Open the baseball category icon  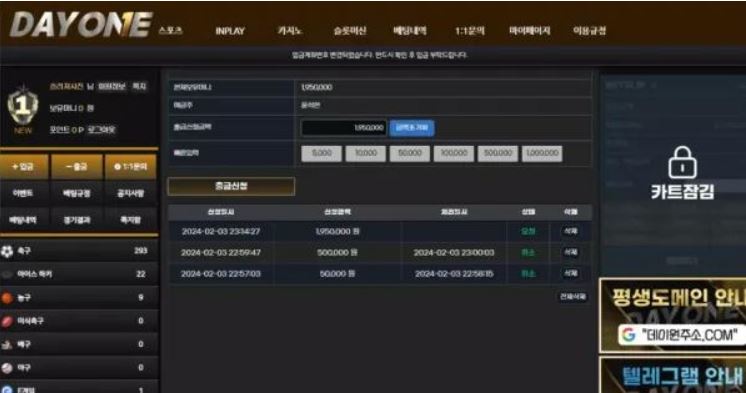(x=7, y=368)
